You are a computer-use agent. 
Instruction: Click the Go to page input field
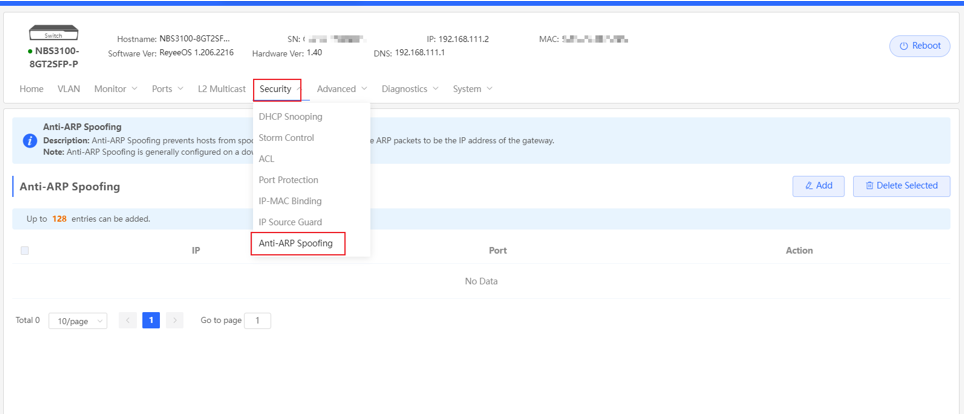point(257,321)
